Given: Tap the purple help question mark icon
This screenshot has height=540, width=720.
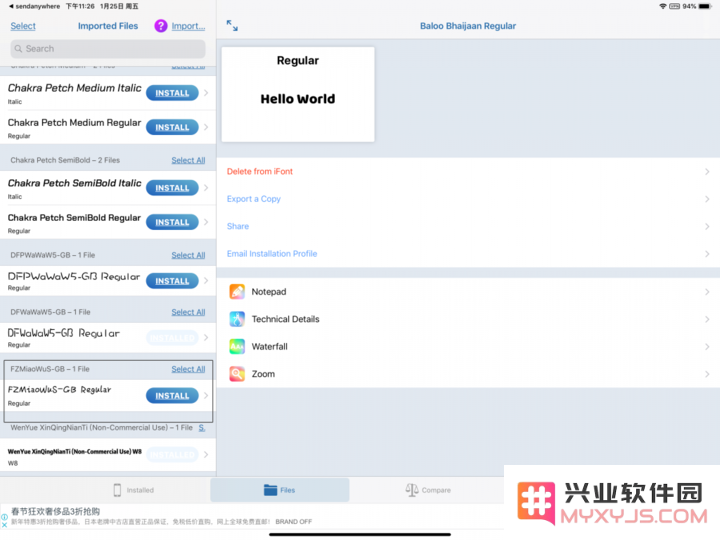Looking at the screenshot, I should (161, 26).
